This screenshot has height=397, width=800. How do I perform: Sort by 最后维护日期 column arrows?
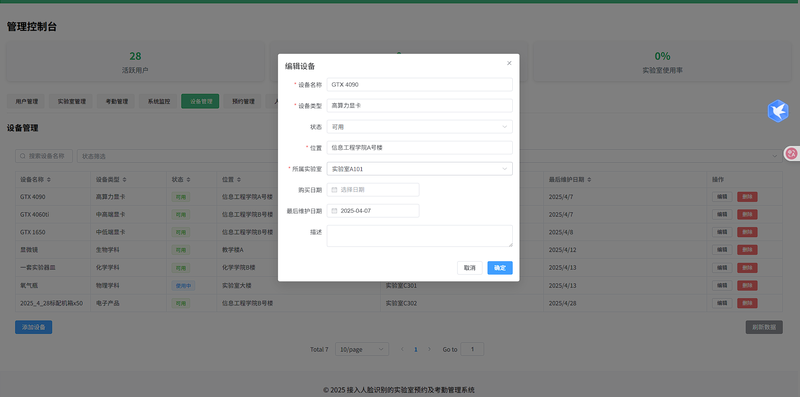pyautogui.click(x=589, y=180)
